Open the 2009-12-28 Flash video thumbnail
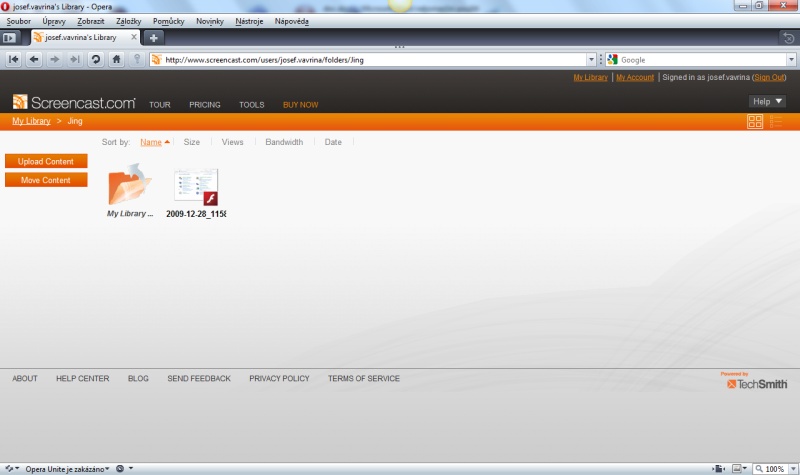This screenshot has width=800, height=475. coord(196,187)
